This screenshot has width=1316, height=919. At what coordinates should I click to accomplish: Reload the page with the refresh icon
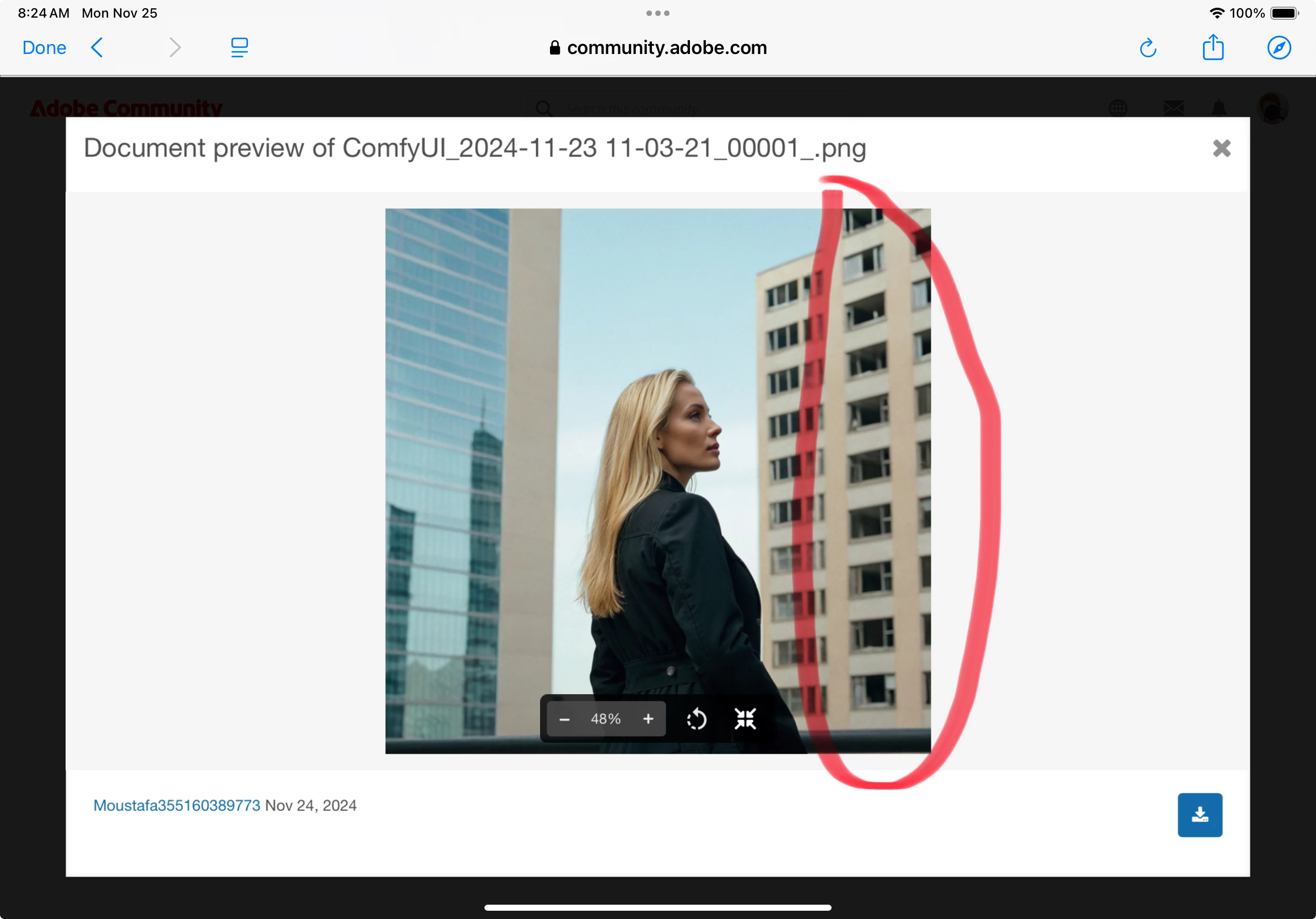coord(1147,48)
